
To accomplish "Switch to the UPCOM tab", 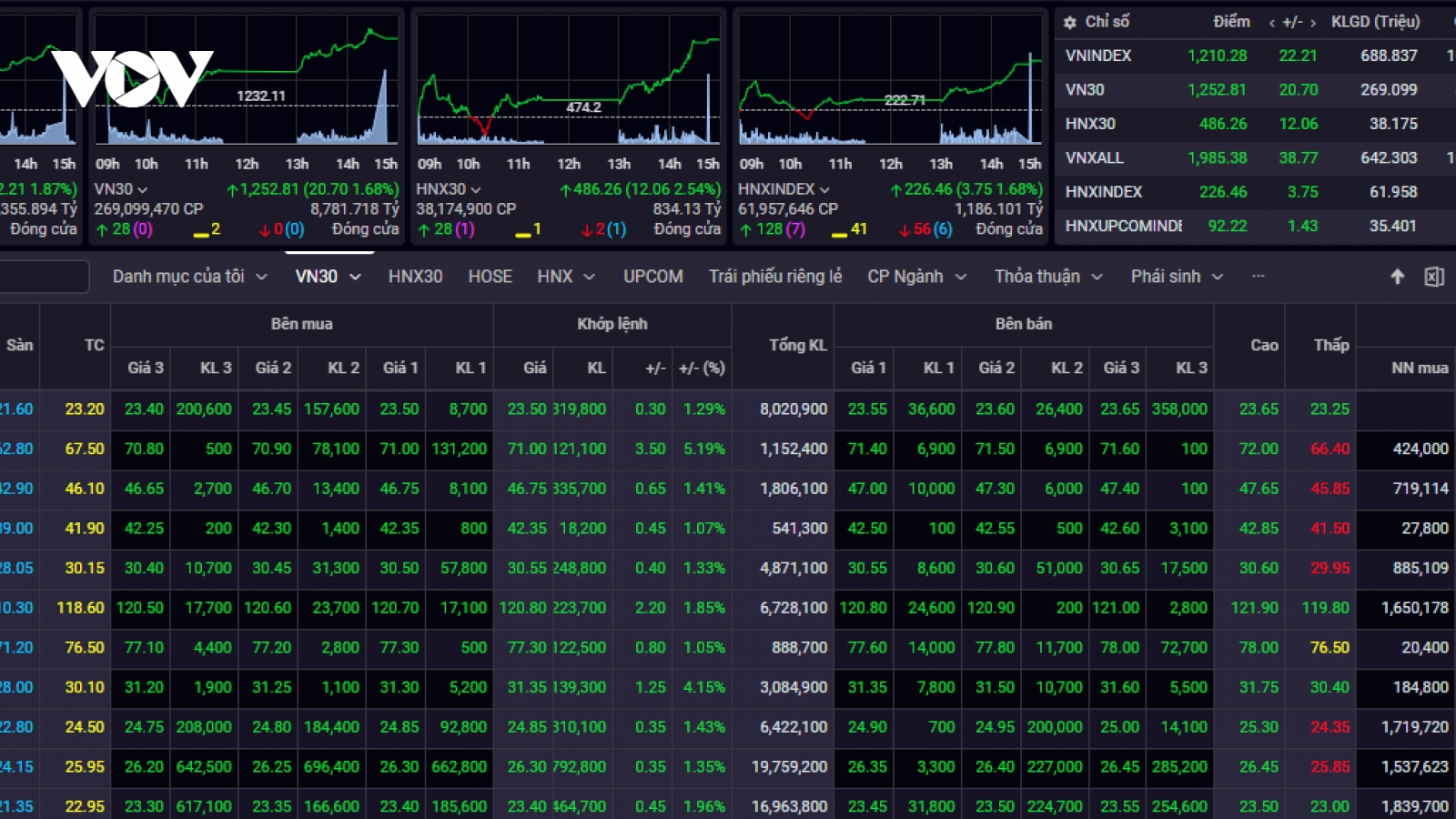I will (x=652, y=277).
